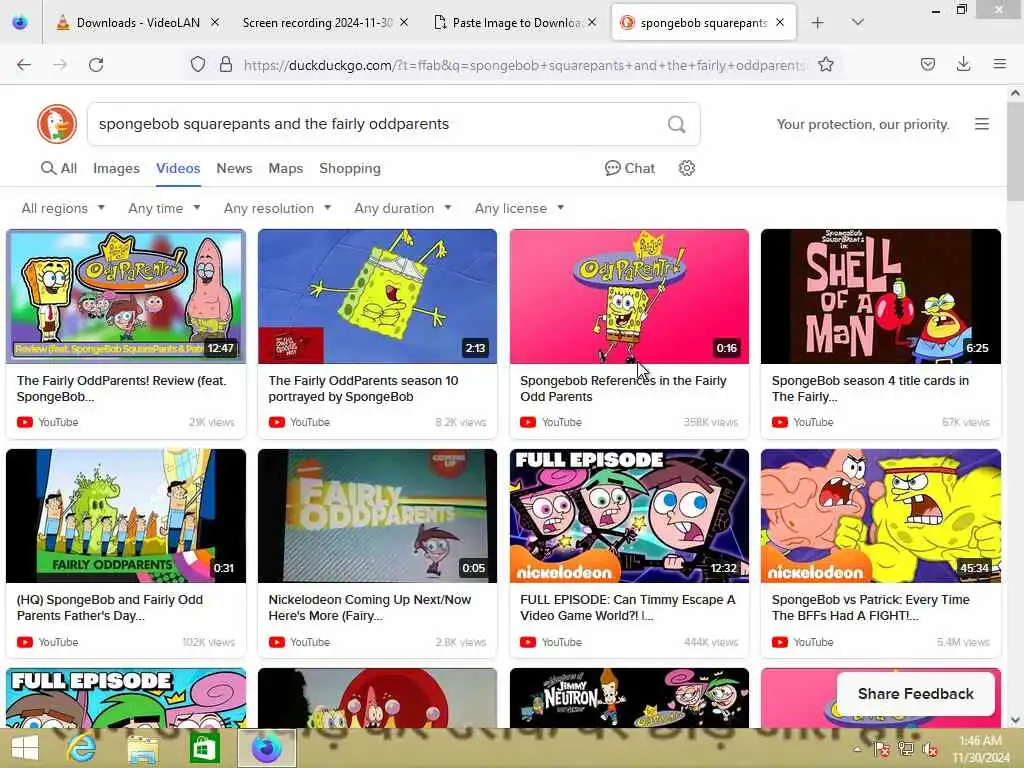
Task: Open the list all tabs chevron
Action: pos(857,23)
